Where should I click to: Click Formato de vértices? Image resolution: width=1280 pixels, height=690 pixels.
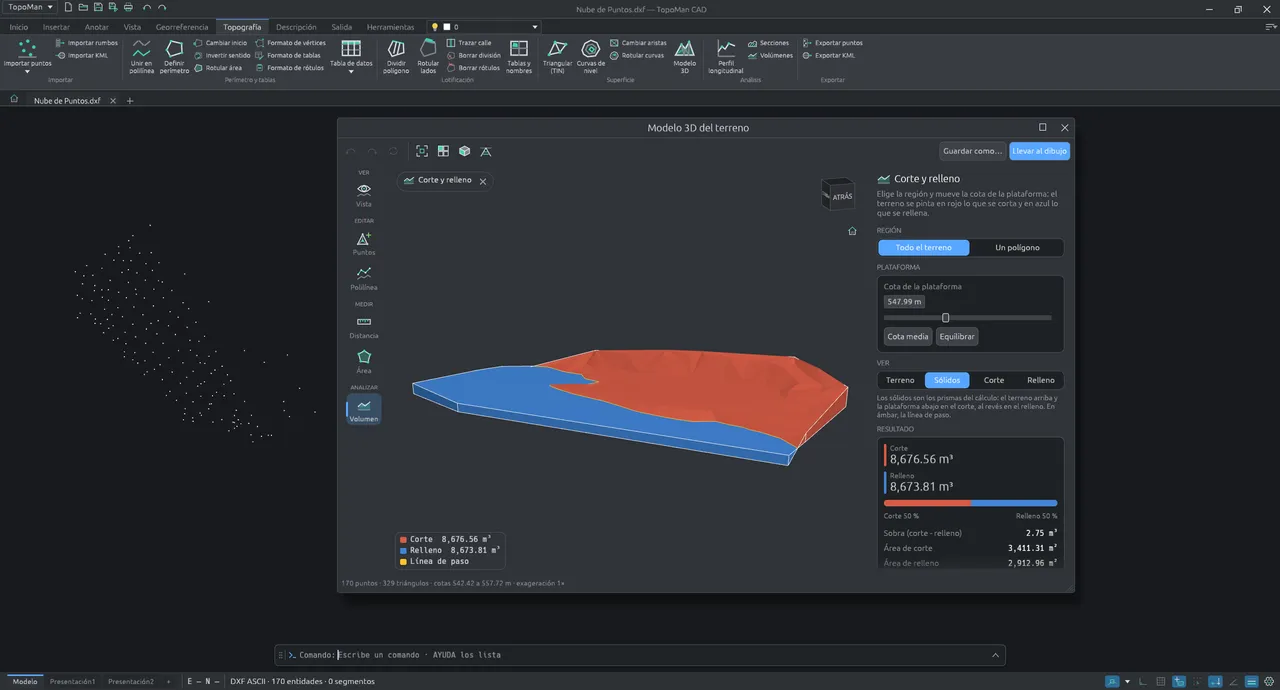(290, 43)
